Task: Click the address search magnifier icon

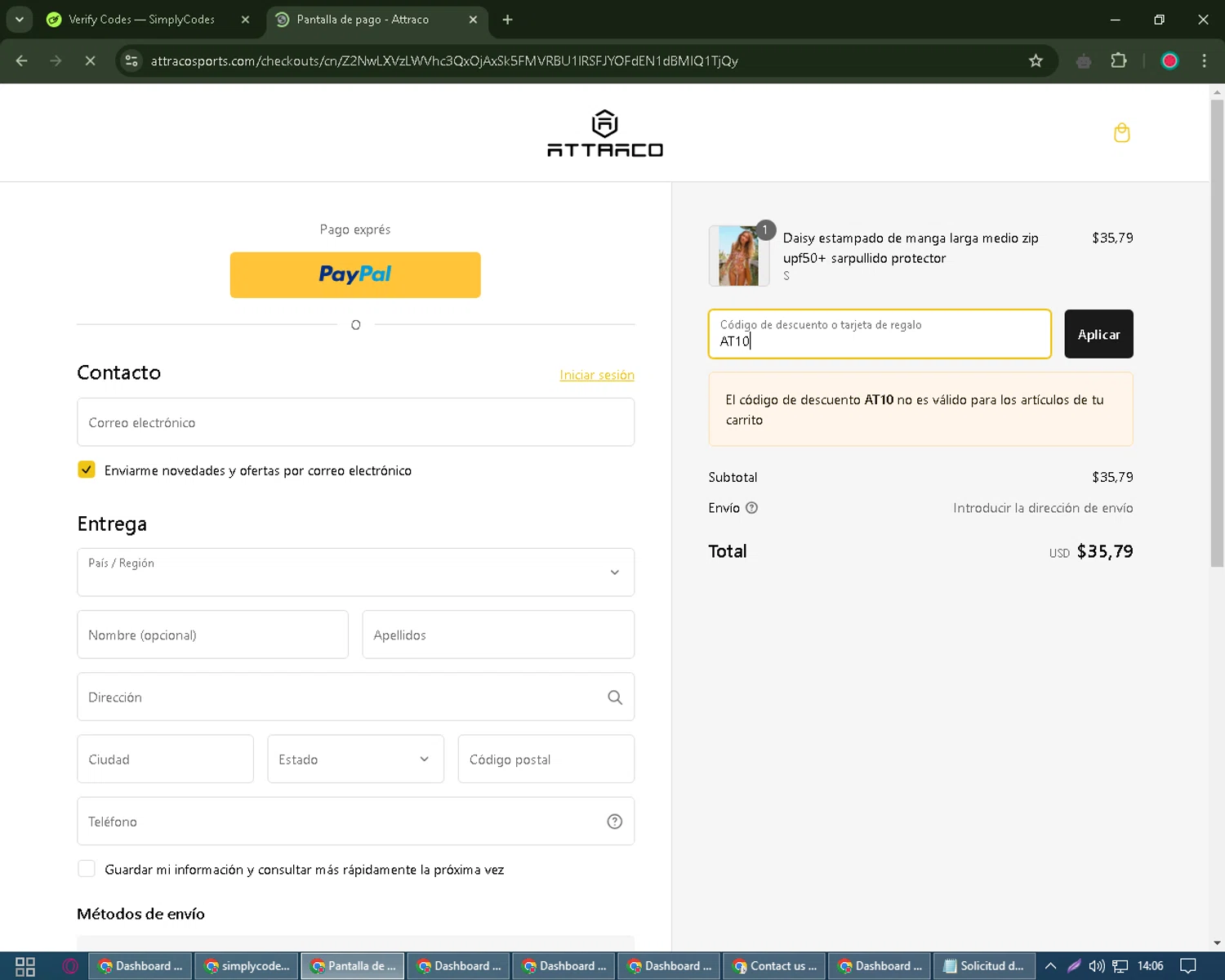Action: pos(615,697)
